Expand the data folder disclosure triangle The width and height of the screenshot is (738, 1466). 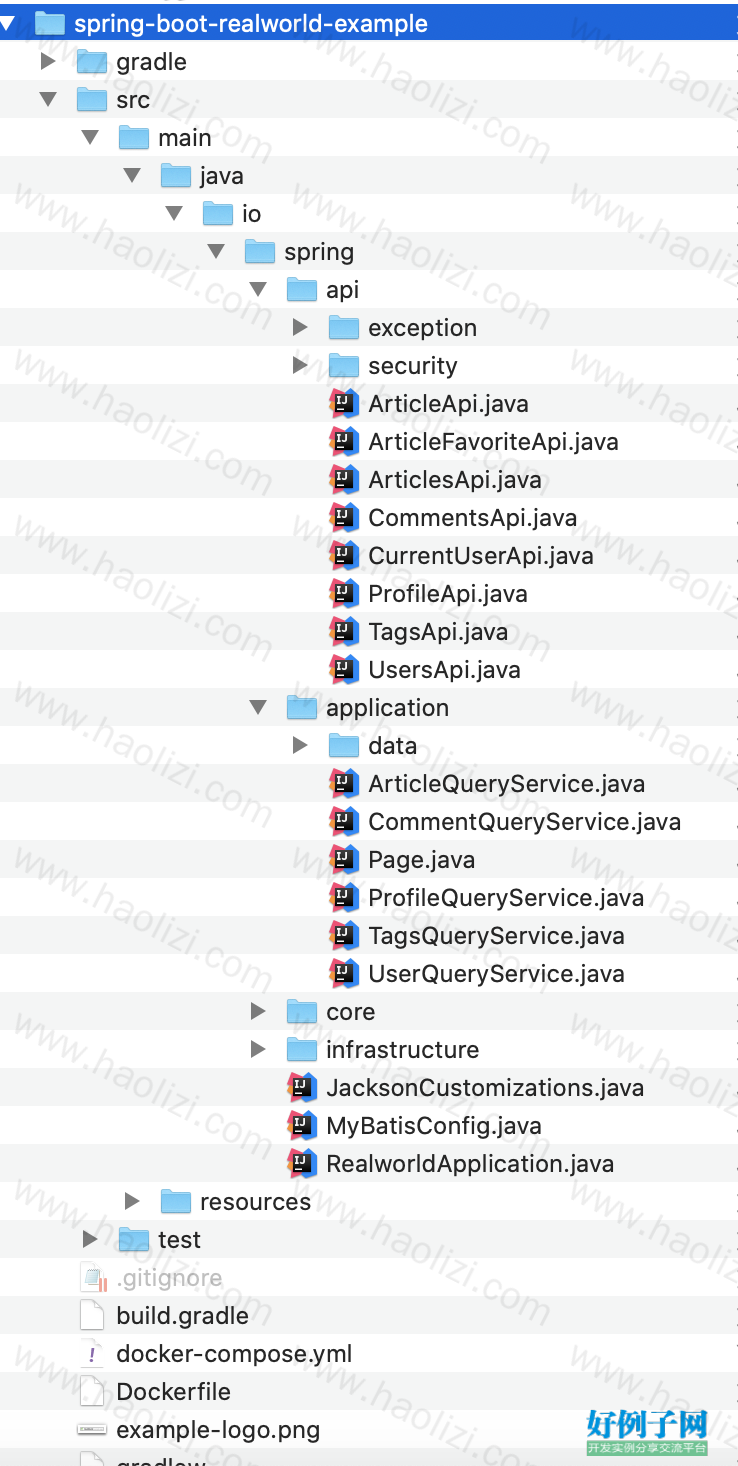(x=299, y=745)
